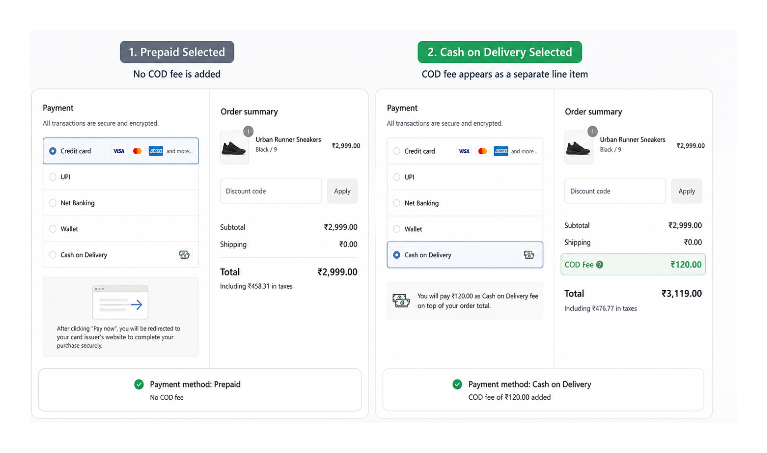767x453 pixels.
Task: Click 'and more...' text in COD credit card row
Action: pyautogui.click(x=524, y=151)
